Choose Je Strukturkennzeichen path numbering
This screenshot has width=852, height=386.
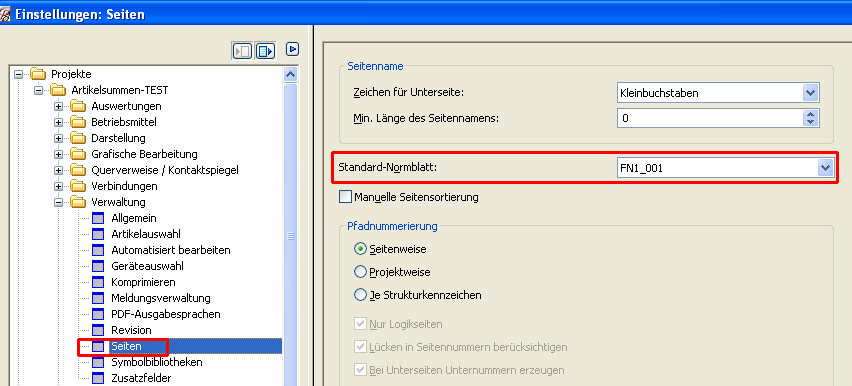pos(360,295)
